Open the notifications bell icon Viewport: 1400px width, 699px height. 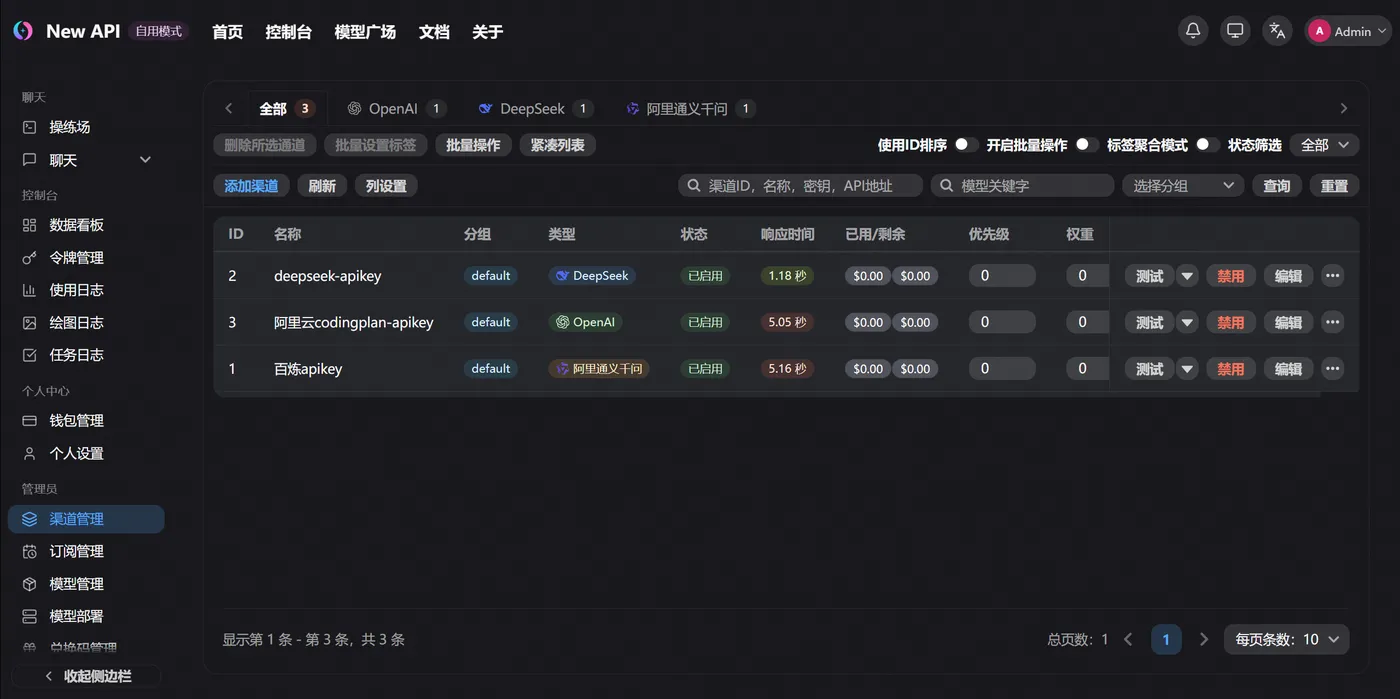pyautogui.click(x=1193, y=31)
